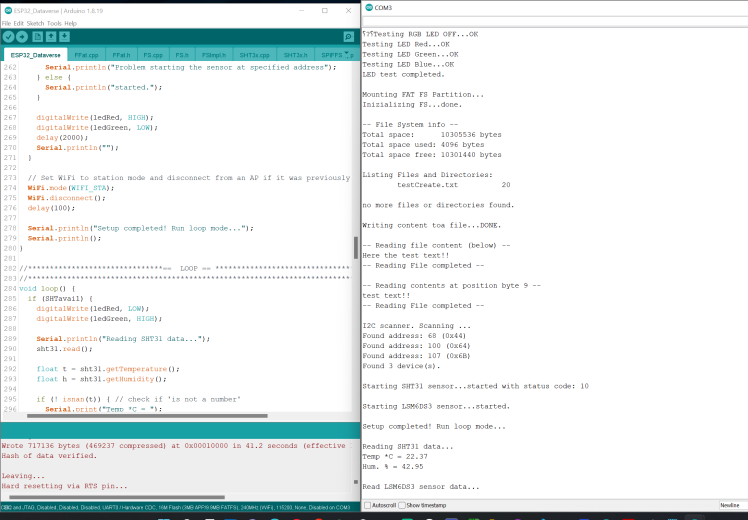
Task: Click the Verify sketch checkmark icon
Action: [8, 37]
